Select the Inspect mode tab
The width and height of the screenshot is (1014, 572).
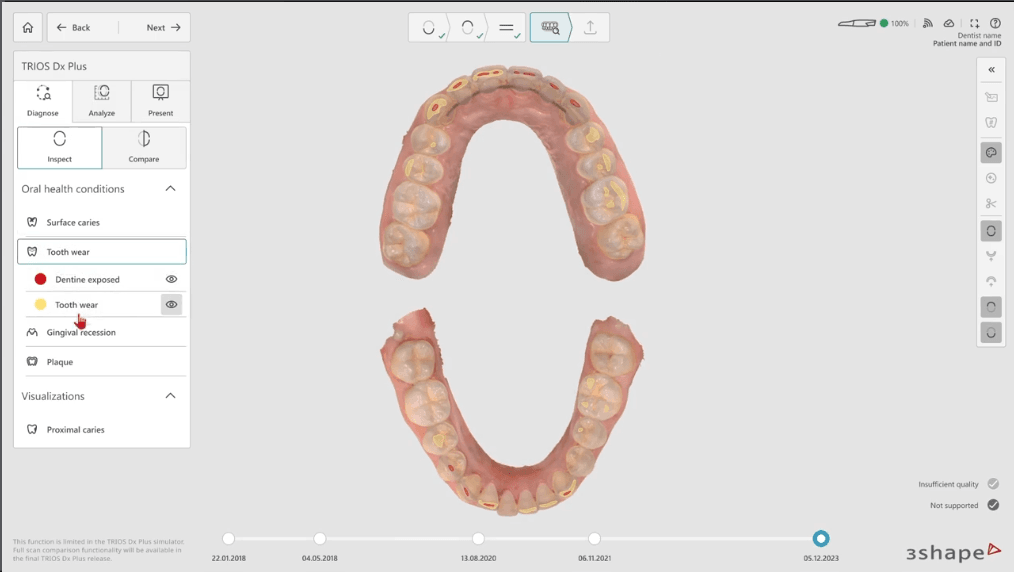[x=59, y=147]
